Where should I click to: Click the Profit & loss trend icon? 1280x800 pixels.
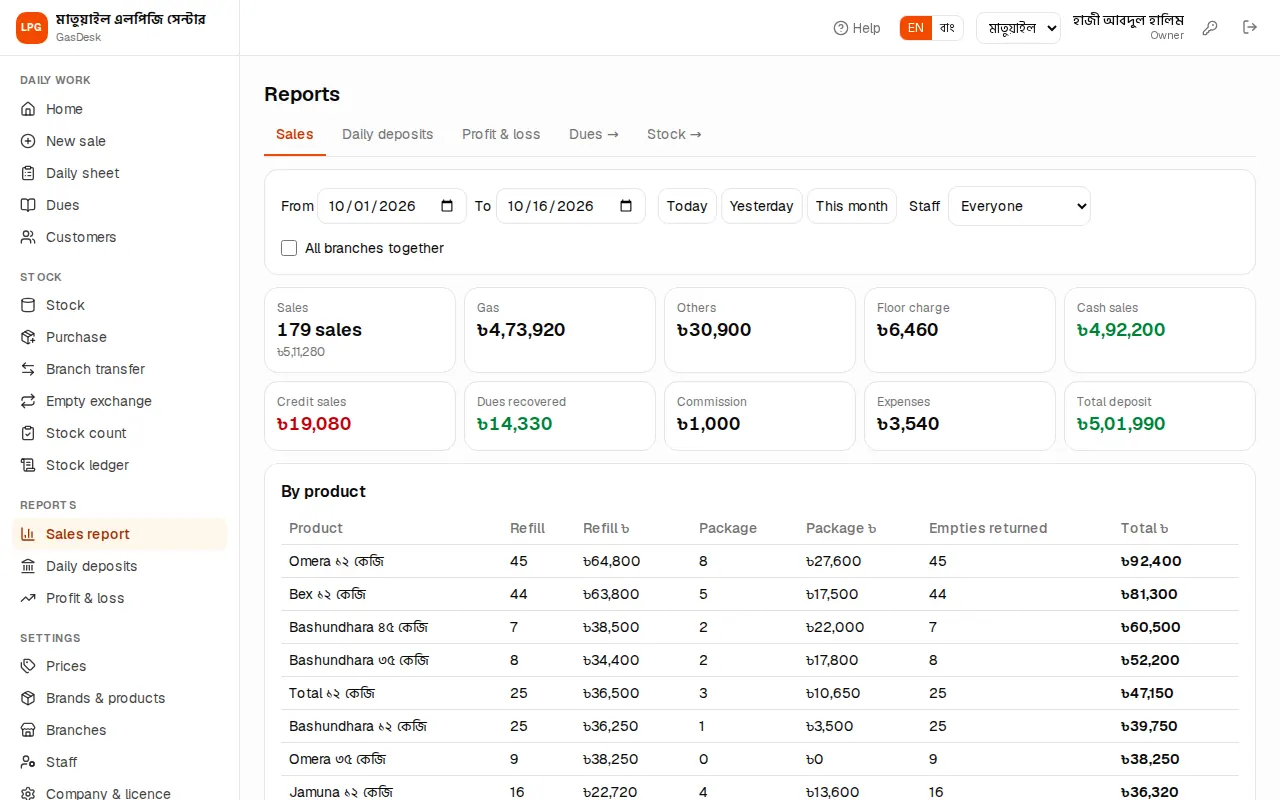click(x=28, y=598)
